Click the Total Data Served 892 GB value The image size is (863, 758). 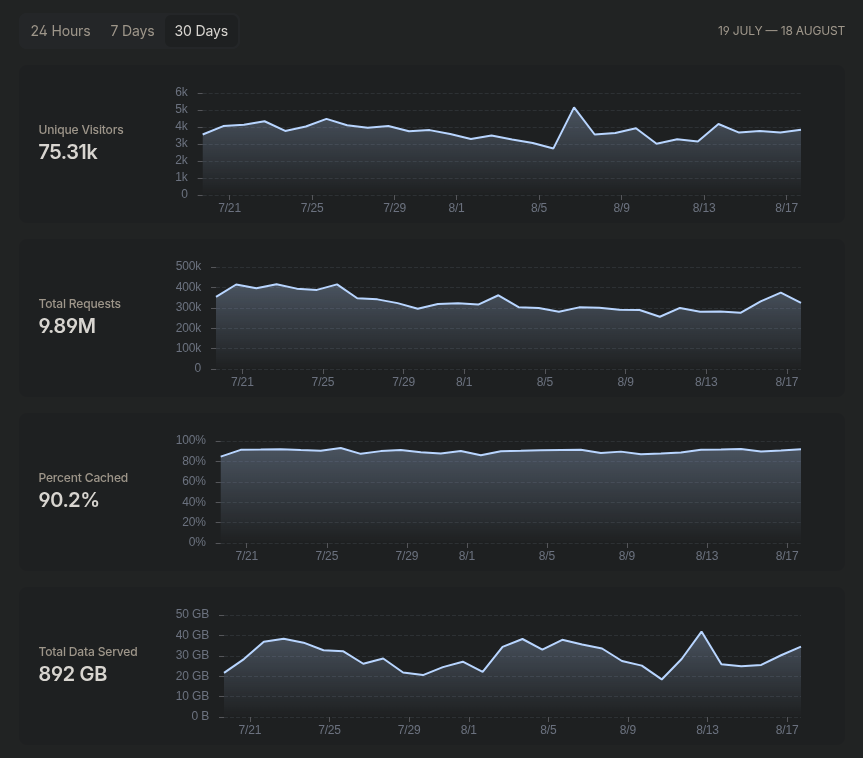[x=73, y=674]
